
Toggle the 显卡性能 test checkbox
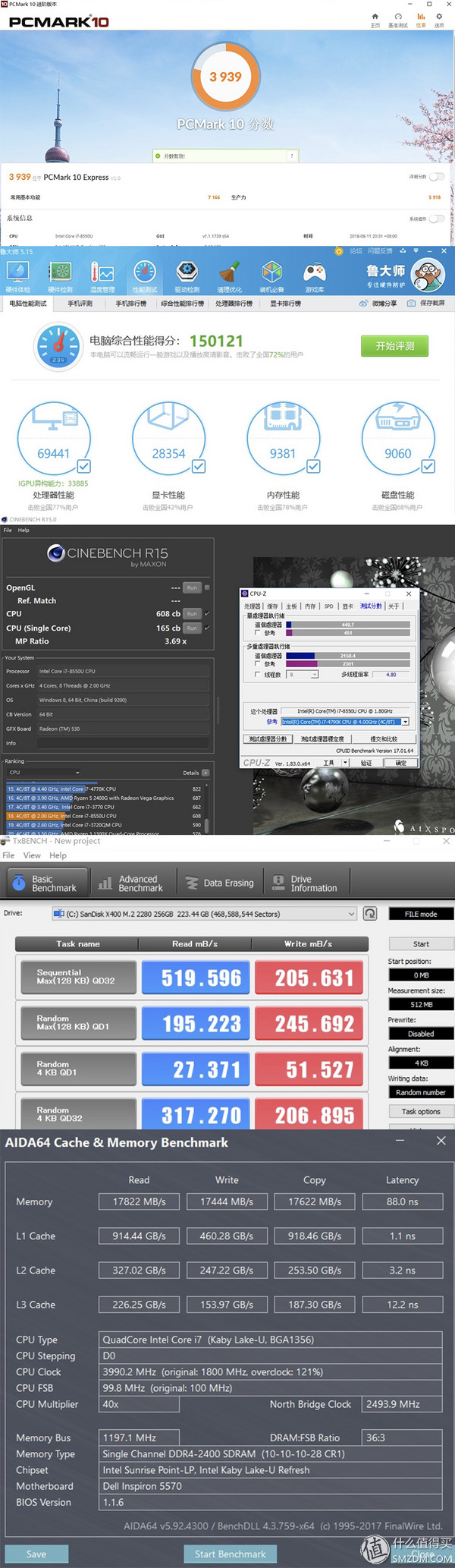(x=199, y=467)
